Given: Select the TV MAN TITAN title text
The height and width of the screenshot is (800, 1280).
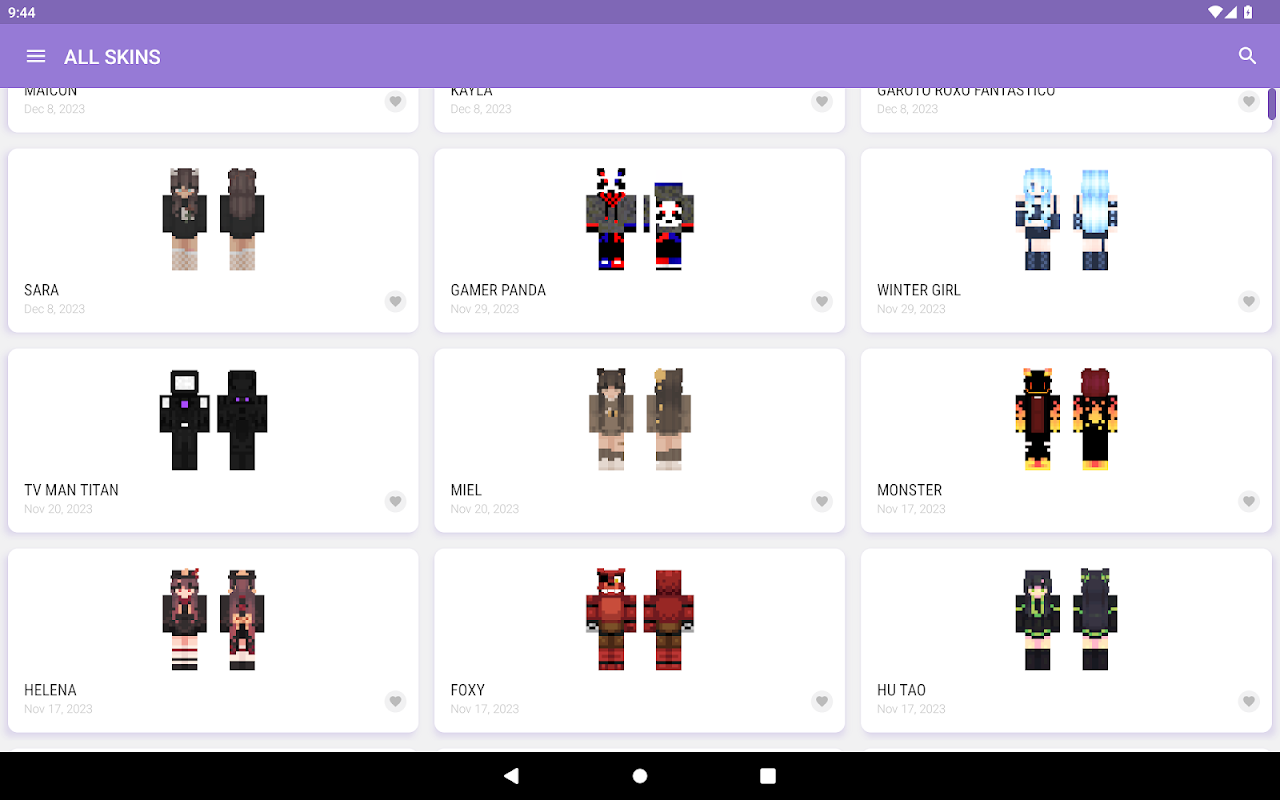Looking at the screenshot, I should [x=71, y=490].
